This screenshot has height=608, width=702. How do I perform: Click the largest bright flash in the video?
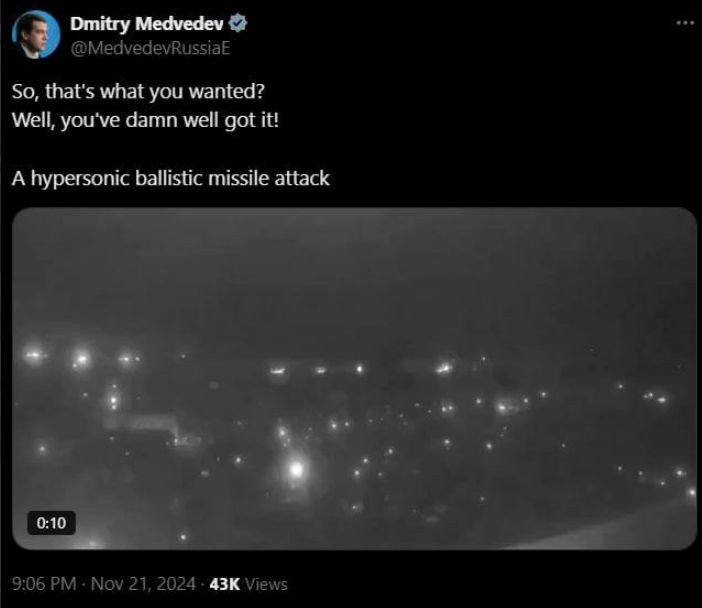(296, 470)
